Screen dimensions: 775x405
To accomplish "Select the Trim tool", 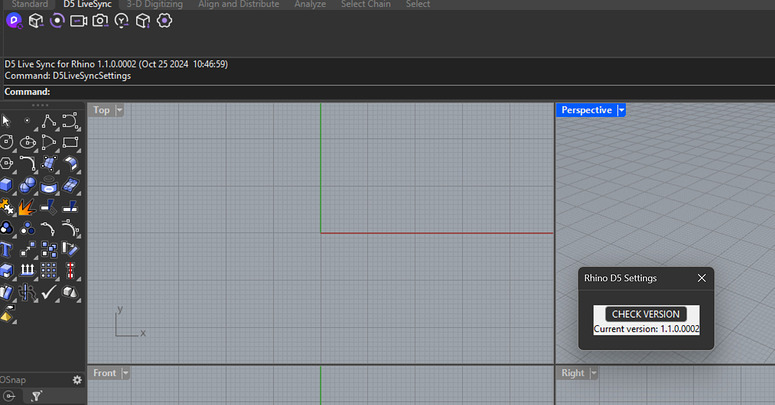I will [49, 207].
